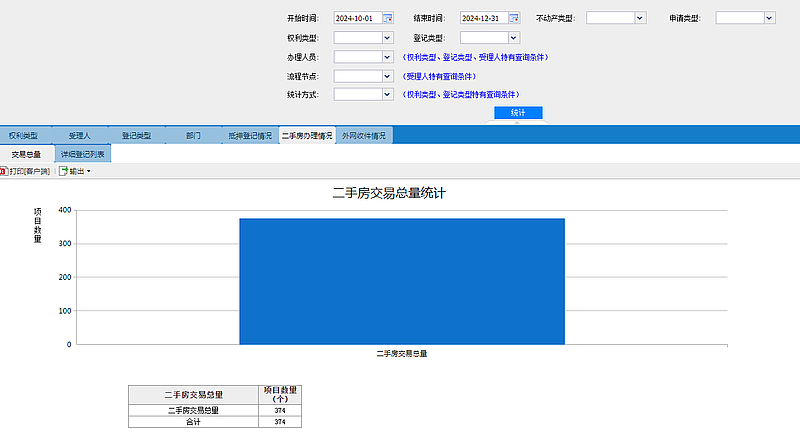Screen dimensions: 800x438
Task: Switch to the 权利类型 tab
Action: pyautogui.click(x=23, y=136)
